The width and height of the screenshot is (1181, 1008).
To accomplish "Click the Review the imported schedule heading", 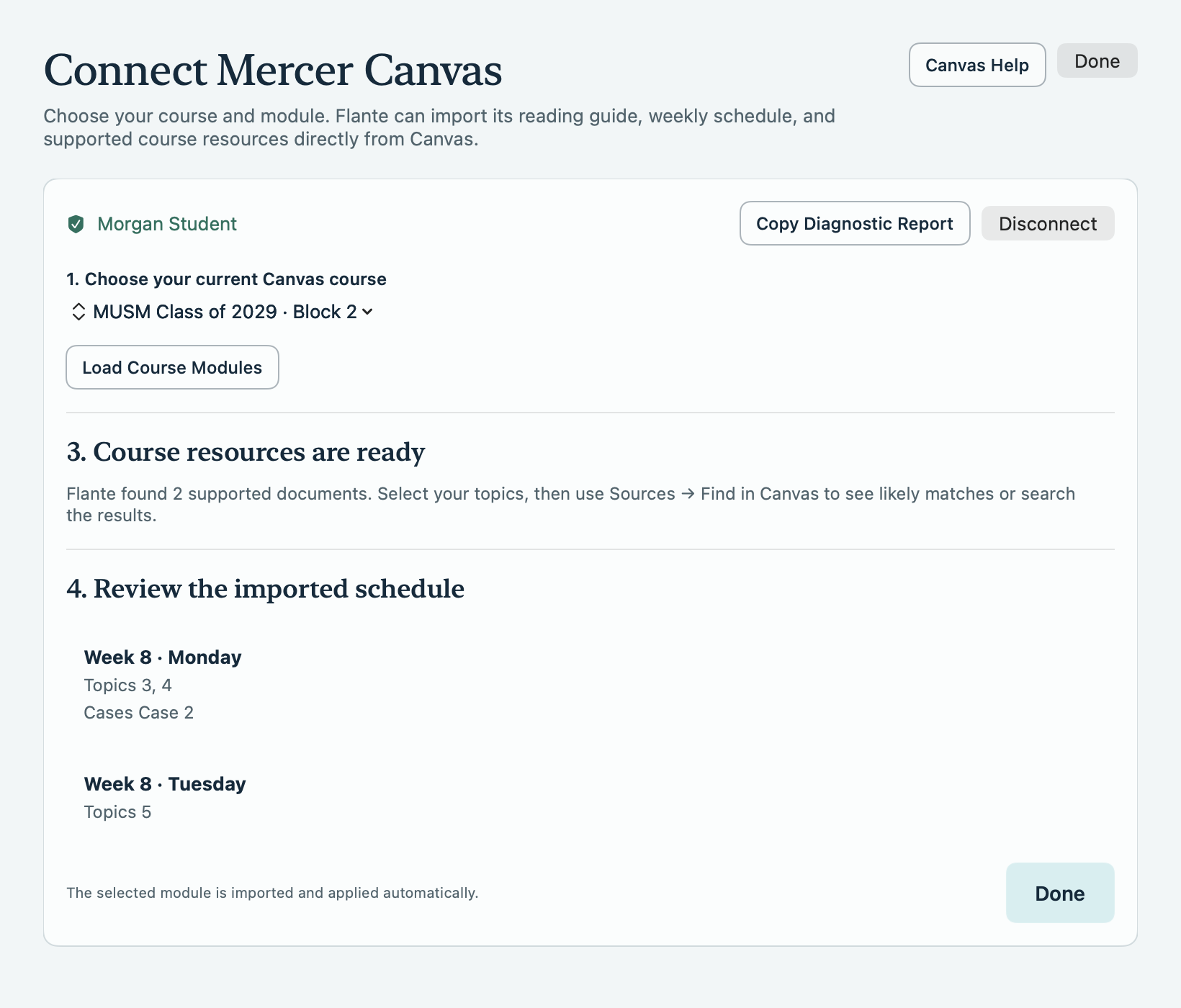I will point(265,589).
